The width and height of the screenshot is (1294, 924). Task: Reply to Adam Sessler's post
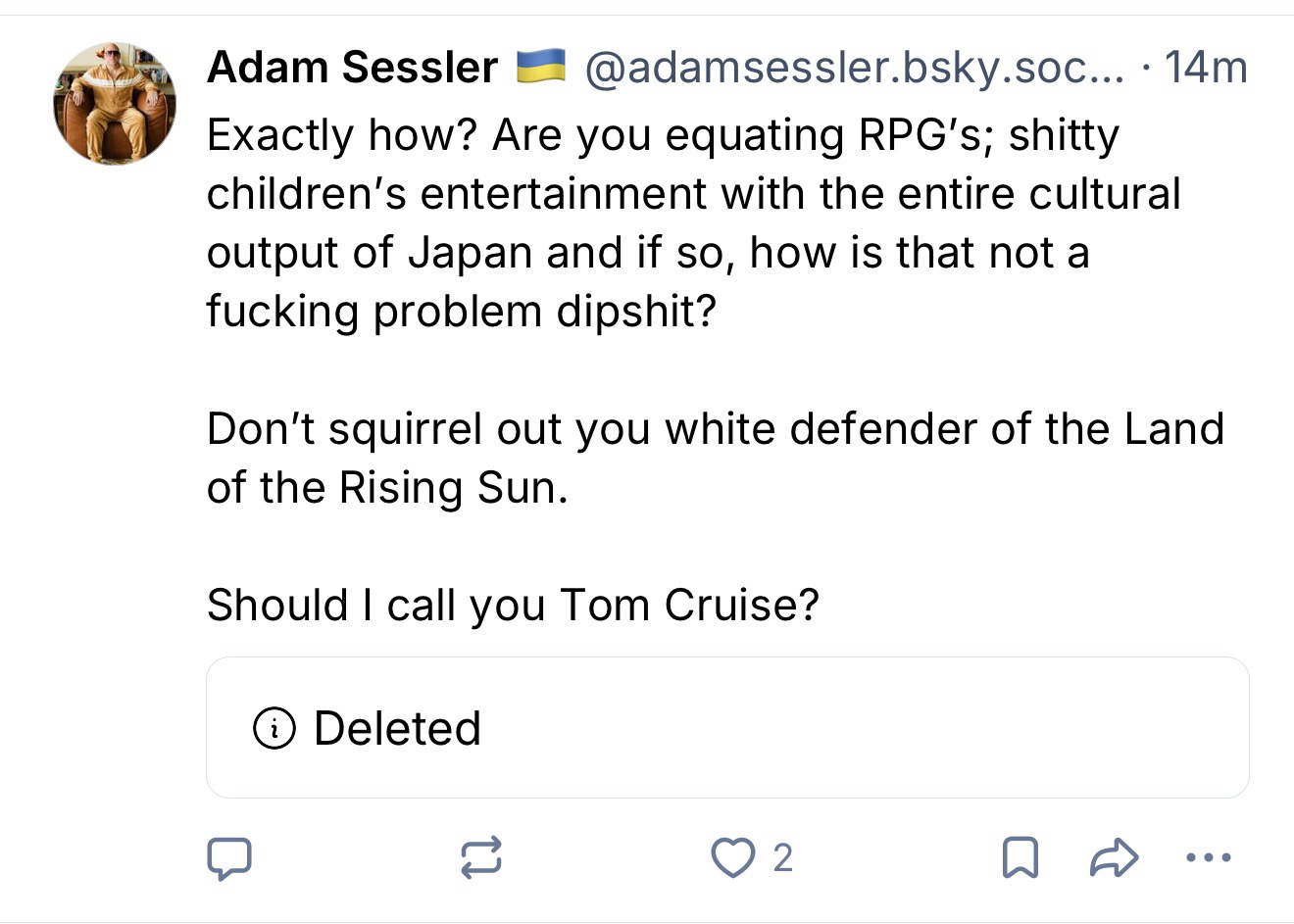pos(229,858)
